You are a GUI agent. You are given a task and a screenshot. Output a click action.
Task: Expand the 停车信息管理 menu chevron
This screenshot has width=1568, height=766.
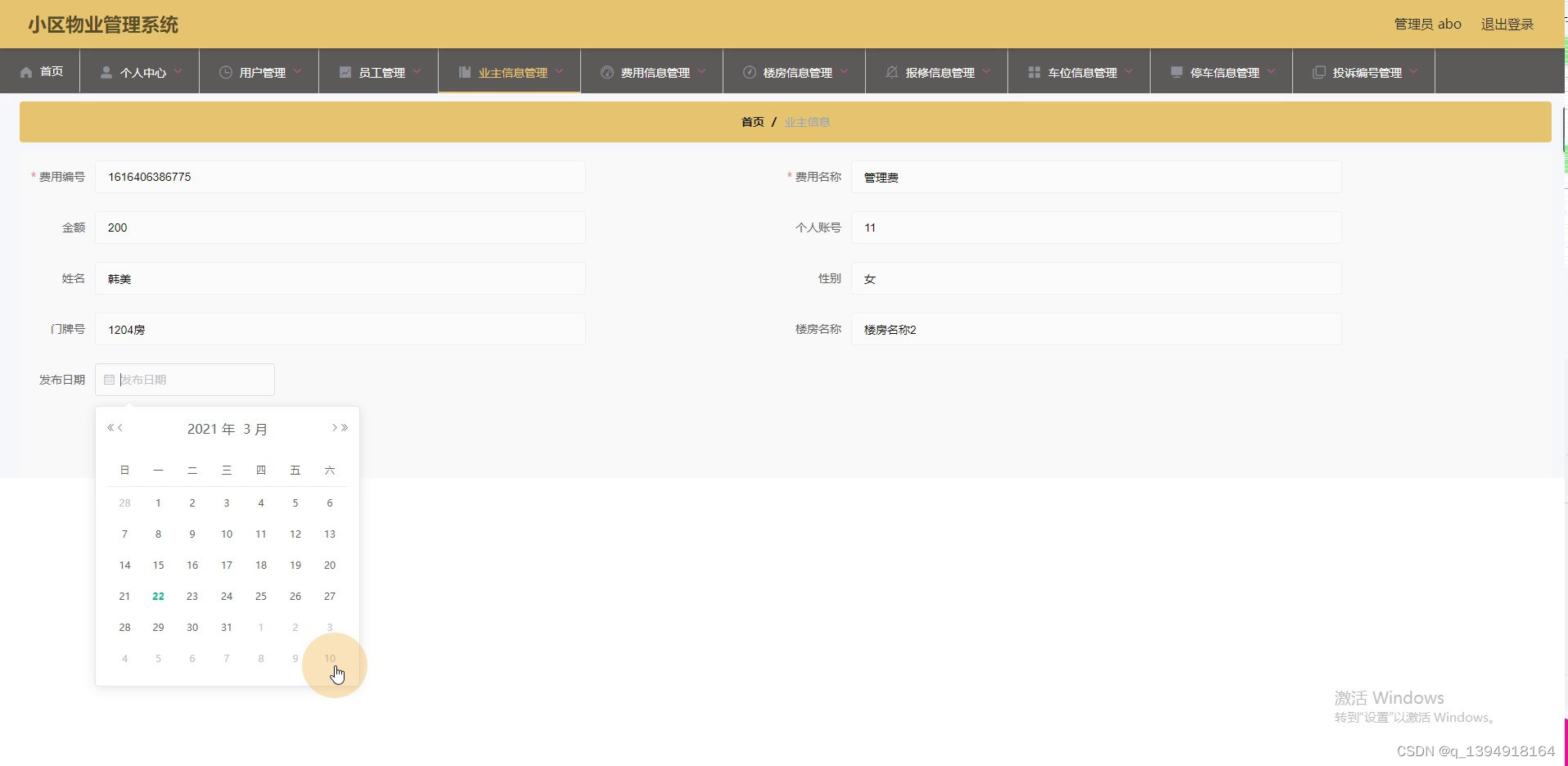(1271, 72)
